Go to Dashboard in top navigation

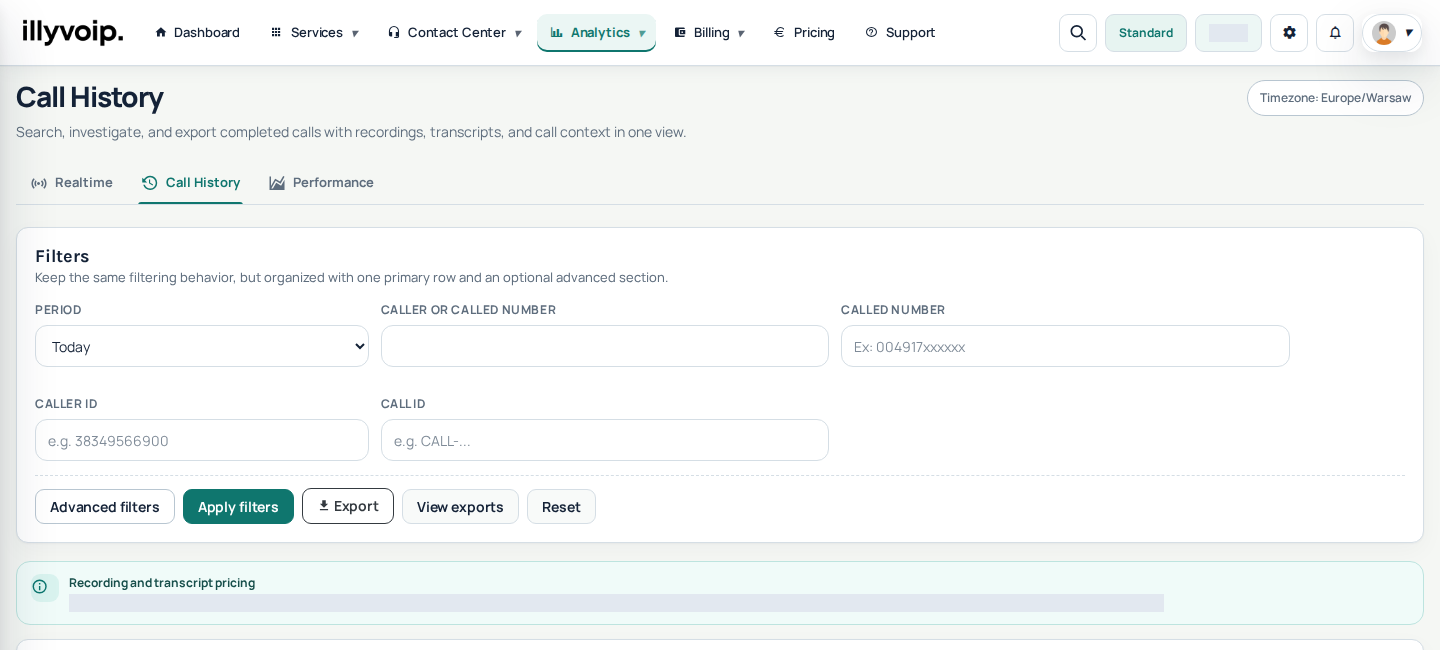click(x=197, y=32)
